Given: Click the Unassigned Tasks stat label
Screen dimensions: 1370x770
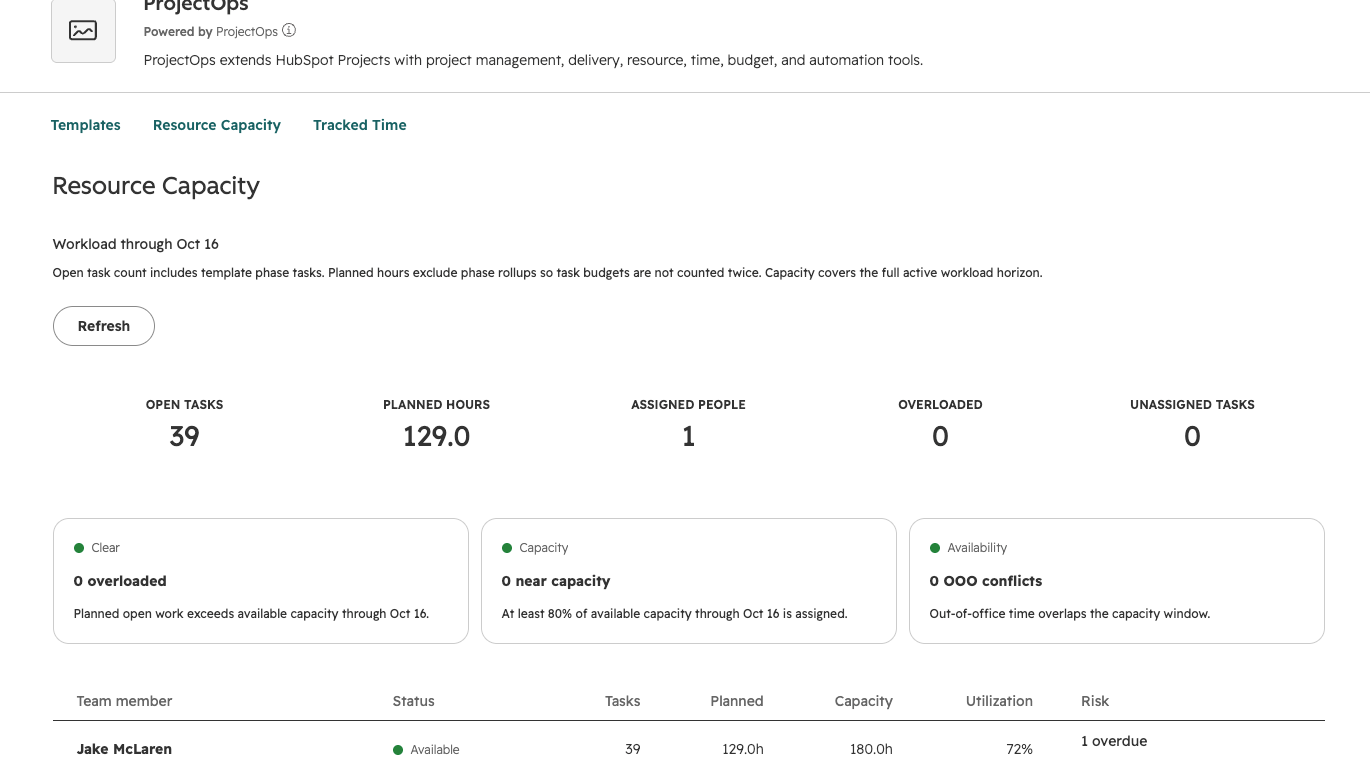Looking at the screenshot, I should click(x=1192, y=405).
